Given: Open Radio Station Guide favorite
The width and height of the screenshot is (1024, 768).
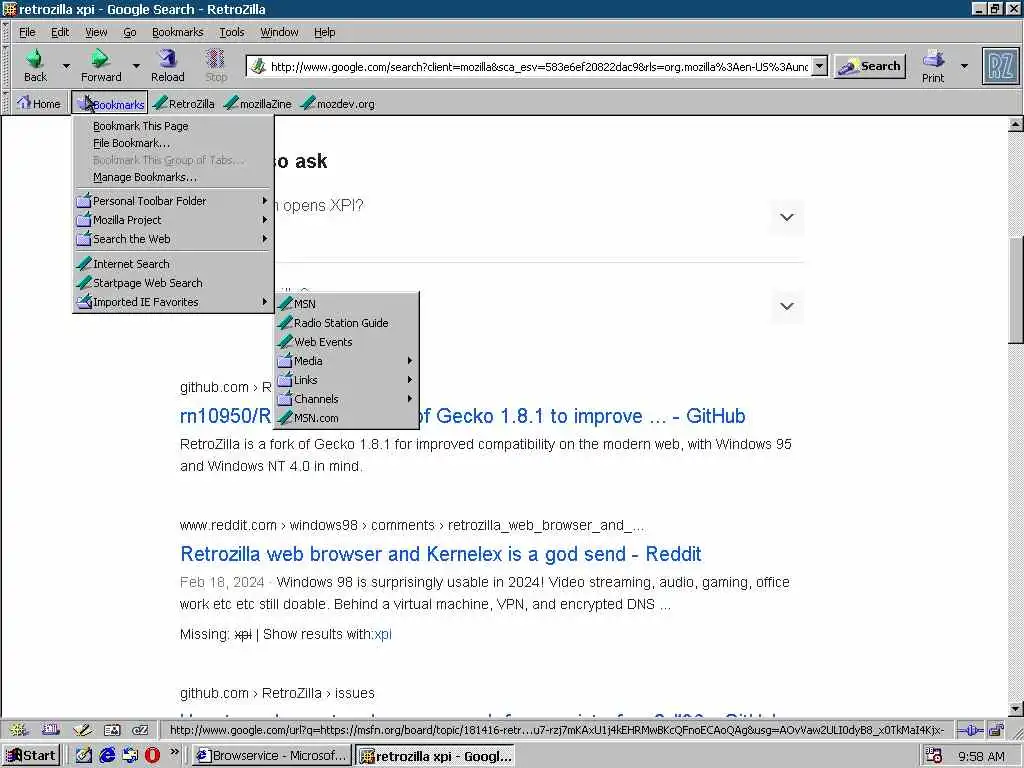Looking at the screenshot, I should pos(345,323).
